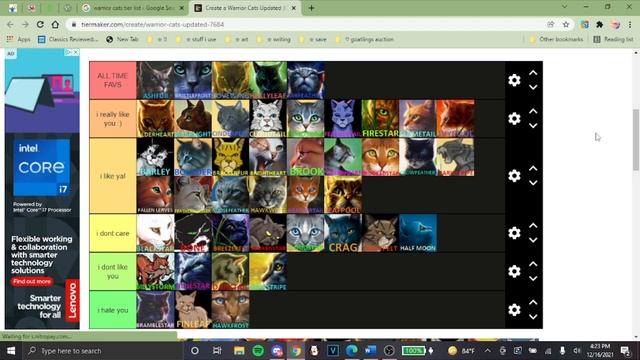Open Classics Reviewed bookmark
The image size is (640, 360).
point(68,39)
